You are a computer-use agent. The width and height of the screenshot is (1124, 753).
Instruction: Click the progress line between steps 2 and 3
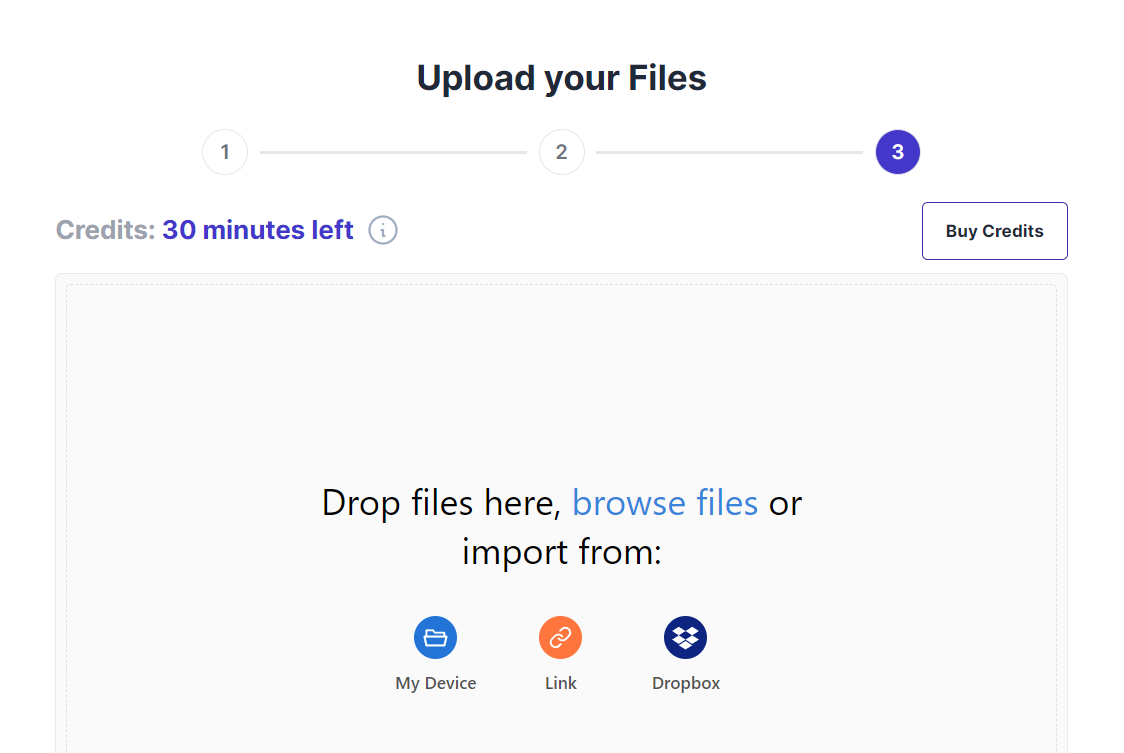729,152
